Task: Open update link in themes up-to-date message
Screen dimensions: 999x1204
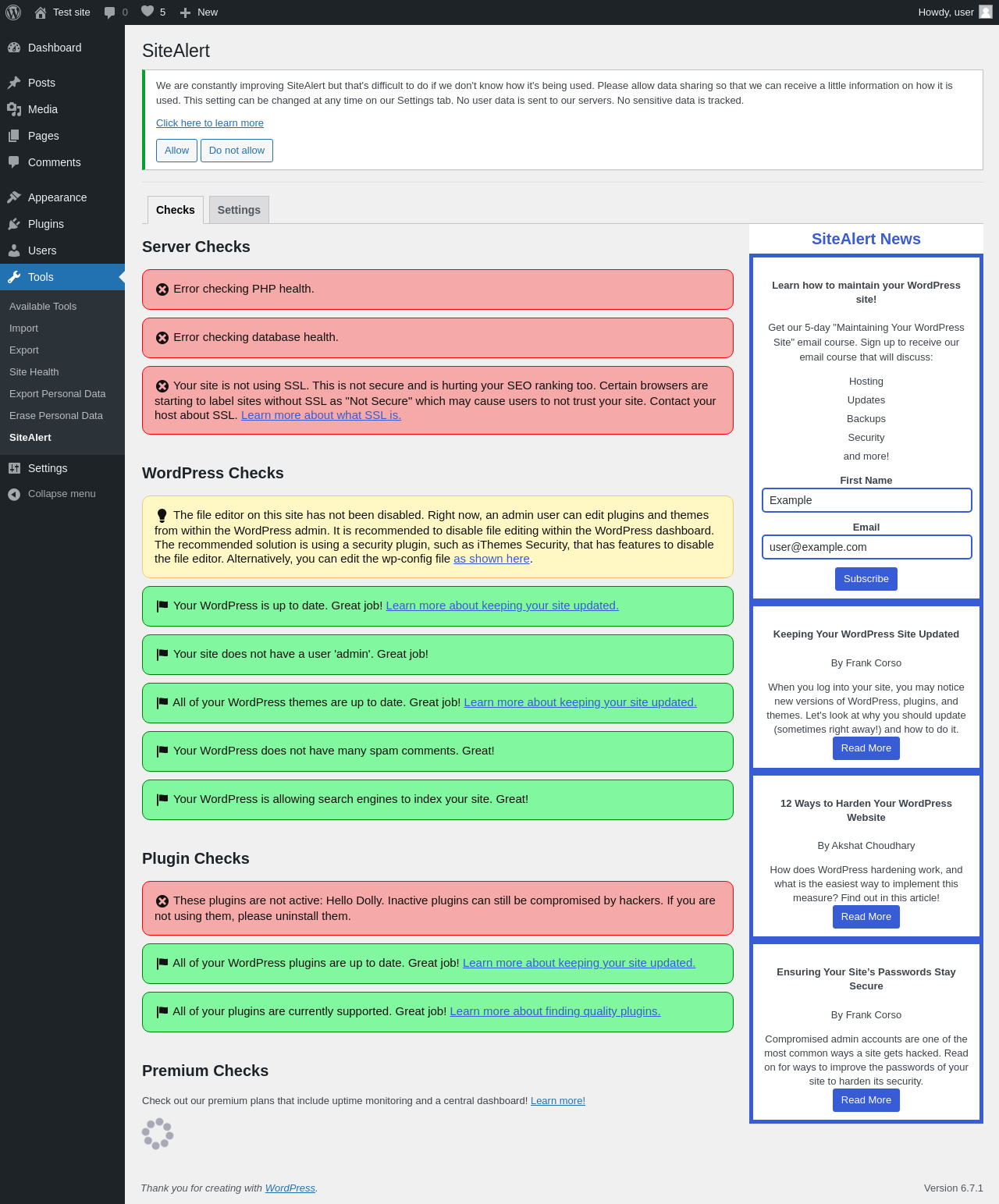Action: tap(580, 702)
